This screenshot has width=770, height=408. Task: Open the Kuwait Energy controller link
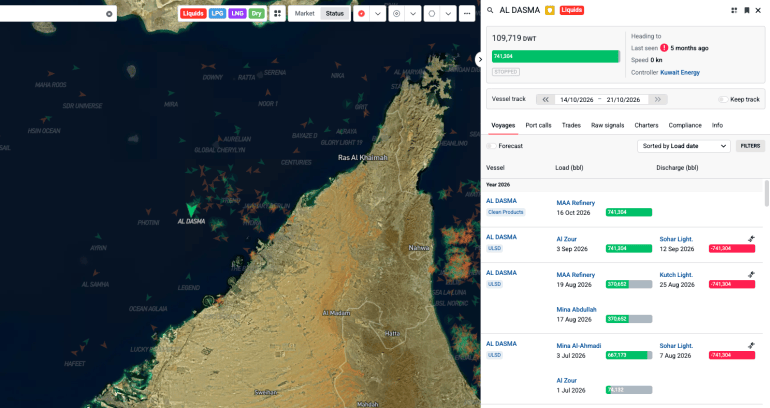click(680, 72)
